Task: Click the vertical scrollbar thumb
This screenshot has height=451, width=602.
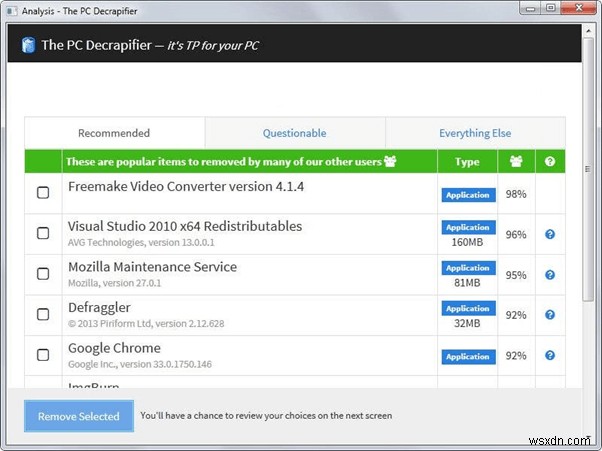Action: 588,169
